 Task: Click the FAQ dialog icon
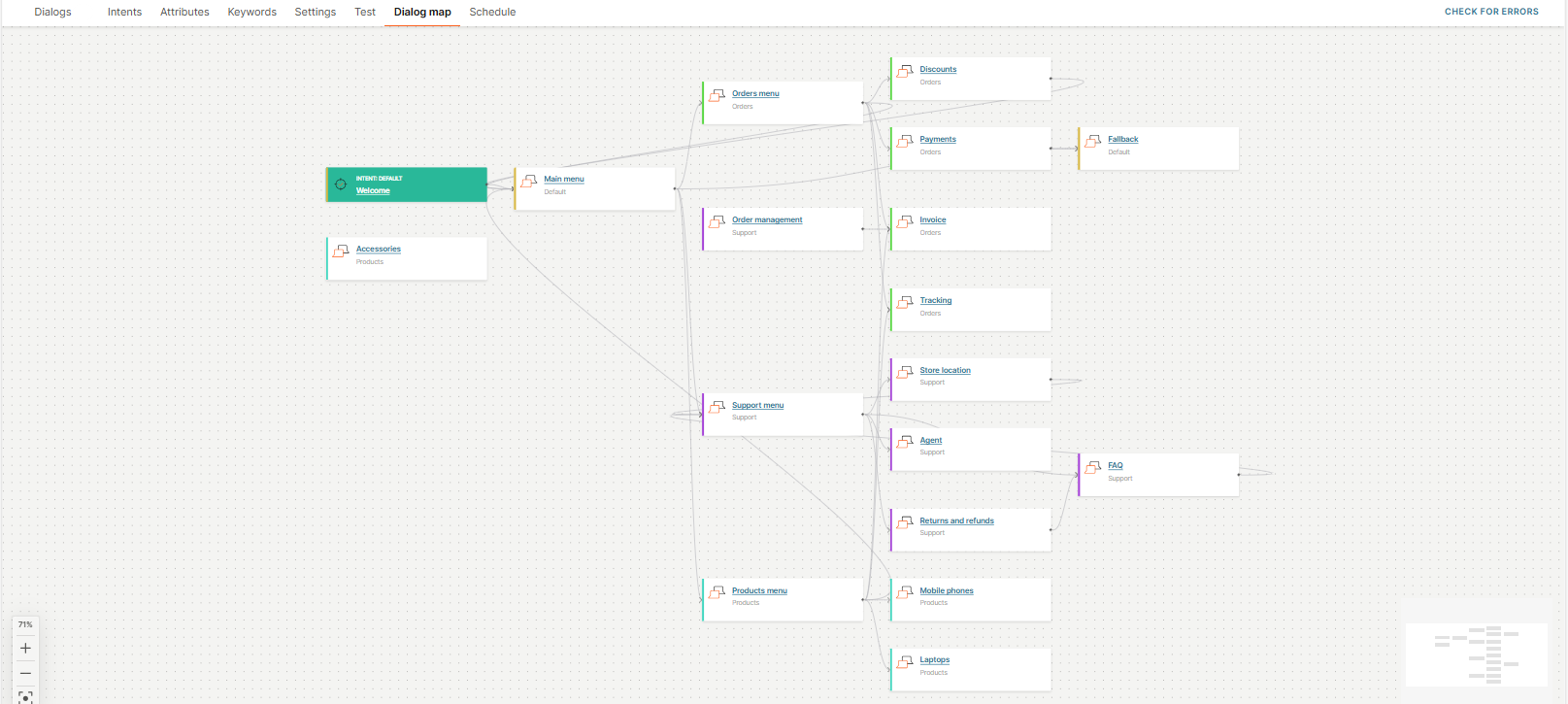[1093, 467]
